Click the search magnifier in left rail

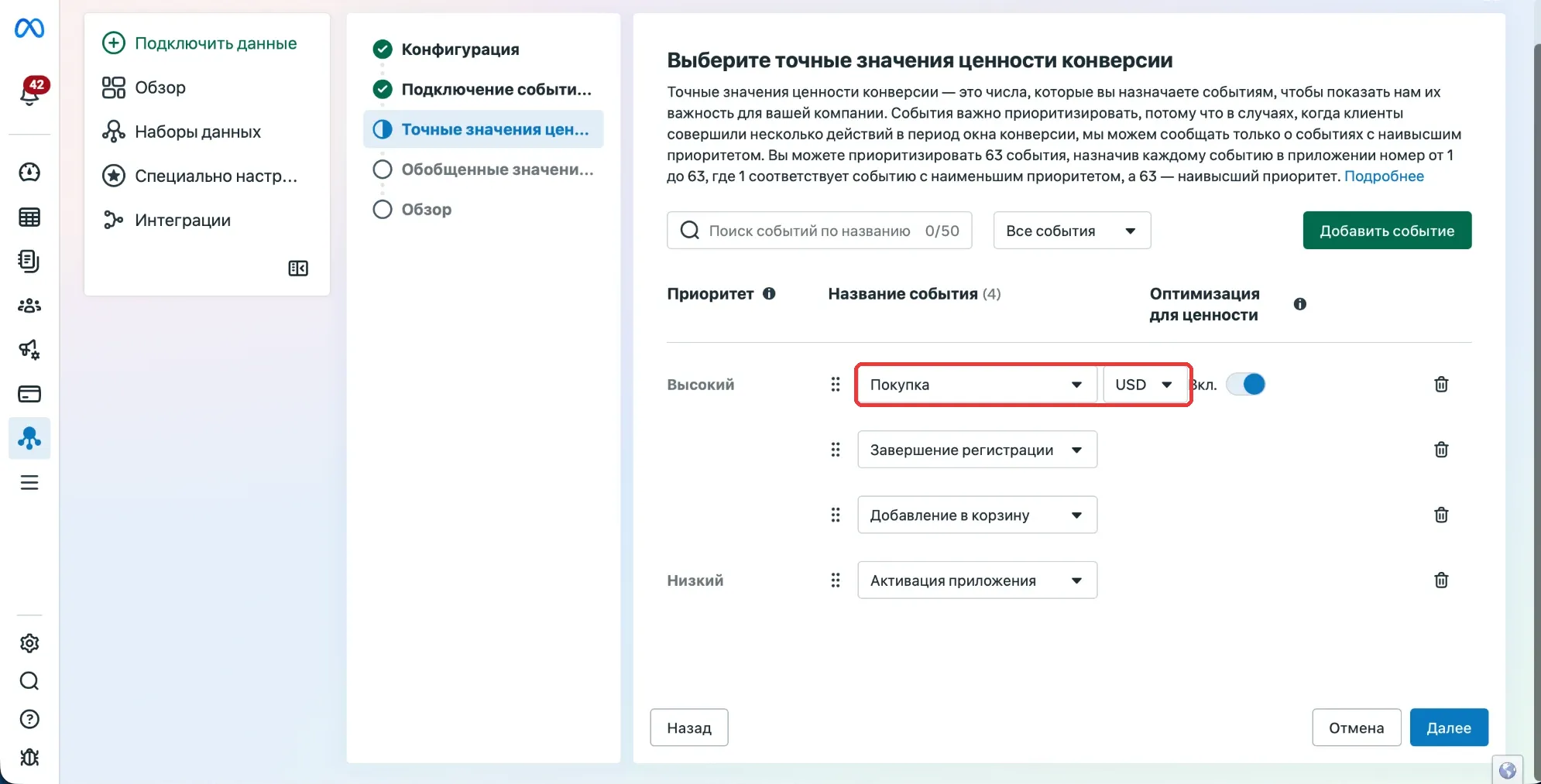coord(29,681)
